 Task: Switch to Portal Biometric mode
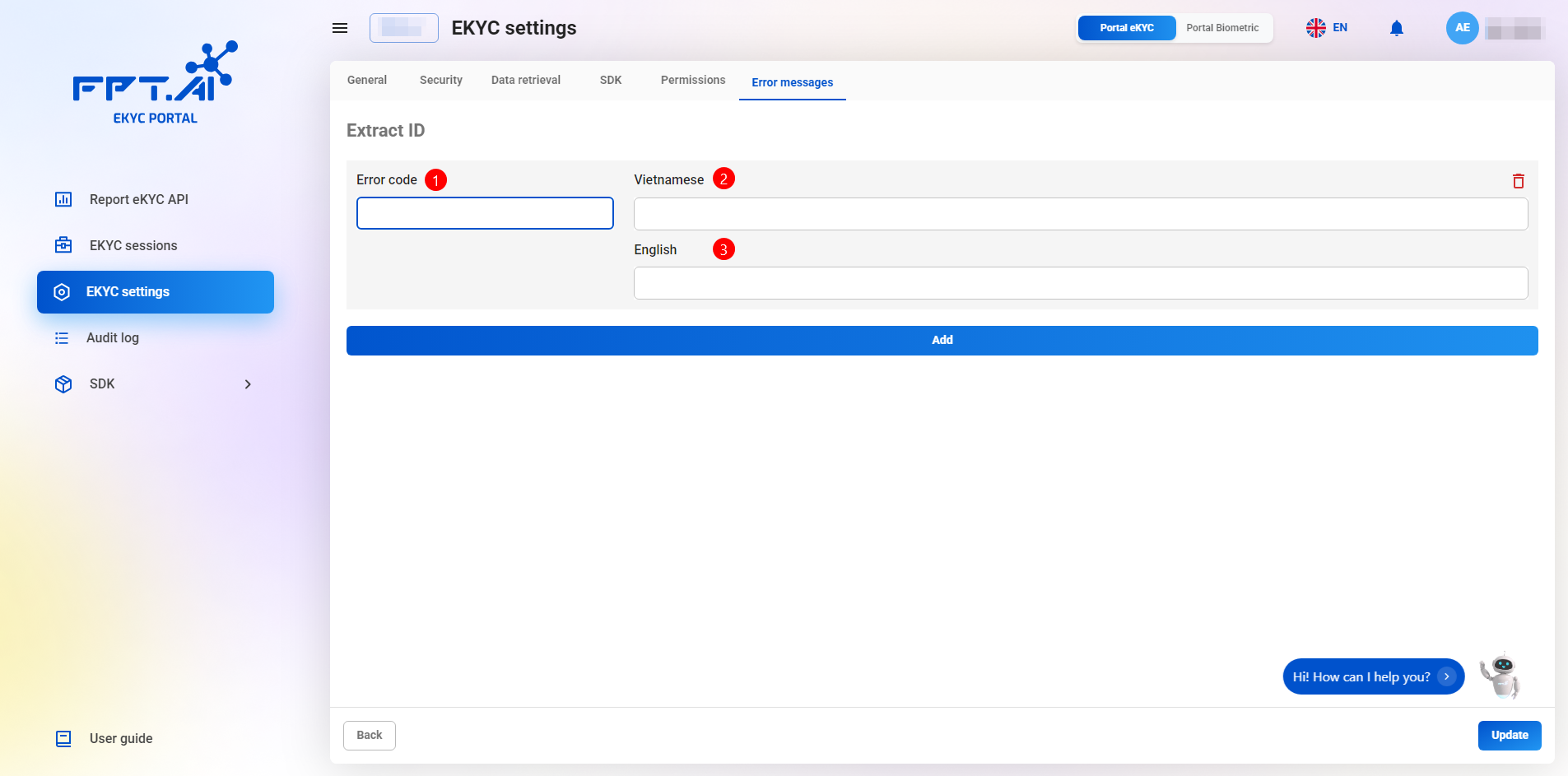tap(1221, 28)
